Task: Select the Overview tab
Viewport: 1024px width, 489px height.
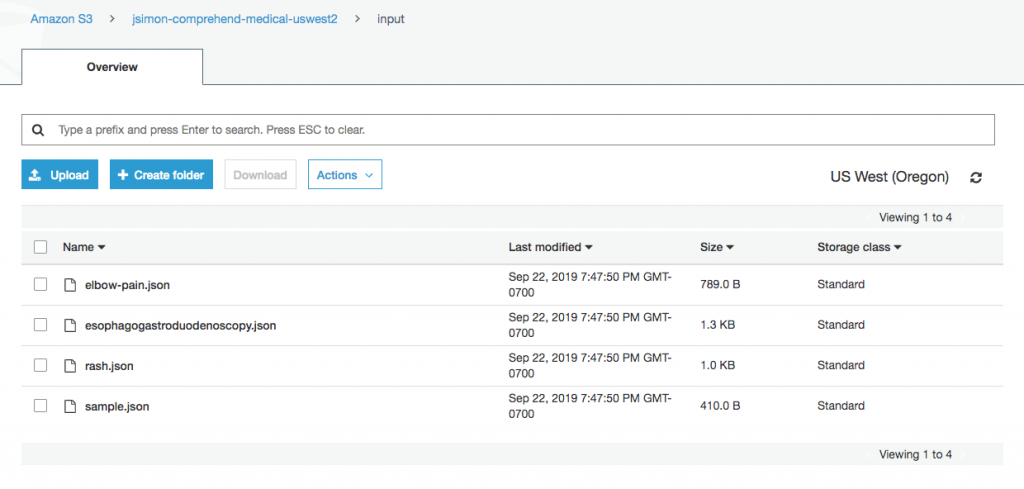Action: pyautogui.click(x=112, y=67)
